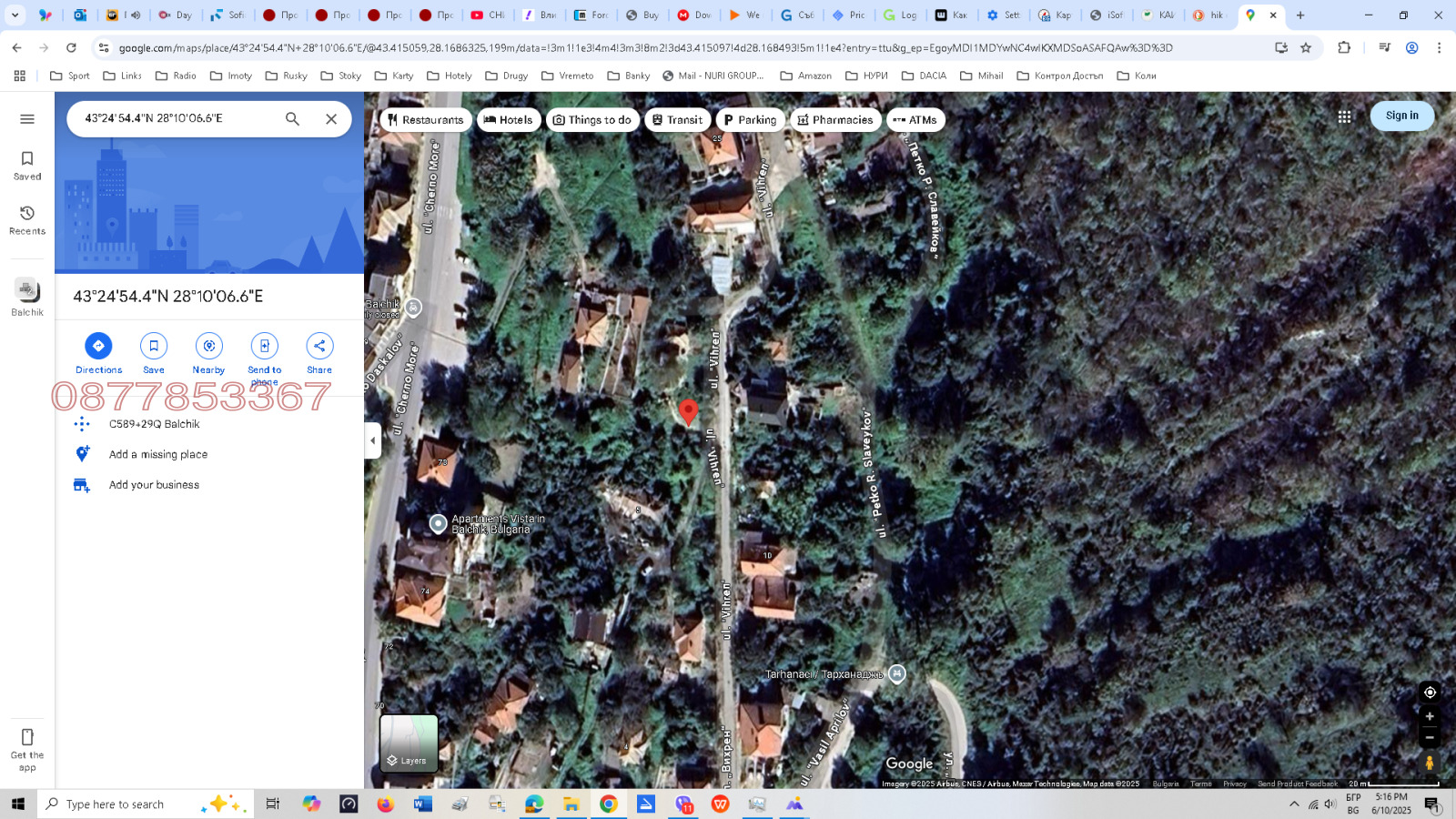Clear the search with the X icon
The image size is (1456, 819).
click(x=331, y=118)
